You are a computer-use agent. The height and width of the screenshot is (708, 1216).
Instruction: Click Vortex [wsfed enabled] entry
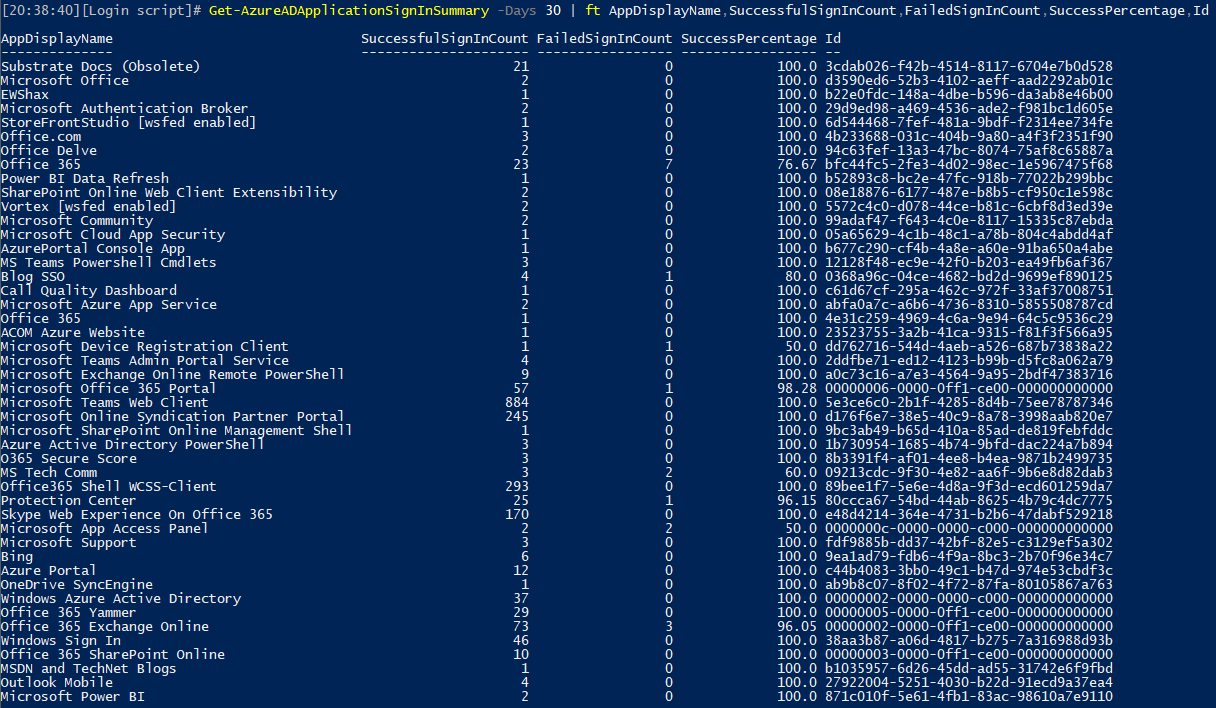click(89, 206)
